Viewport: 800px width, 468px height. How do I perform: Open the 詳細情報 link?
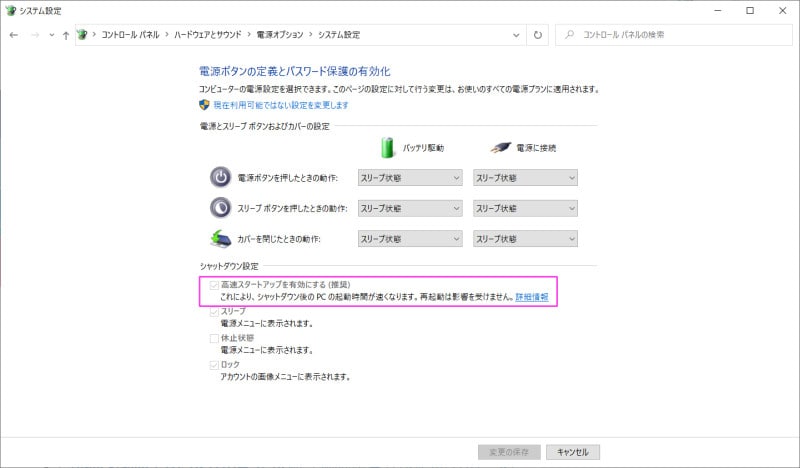click(532, 297)
